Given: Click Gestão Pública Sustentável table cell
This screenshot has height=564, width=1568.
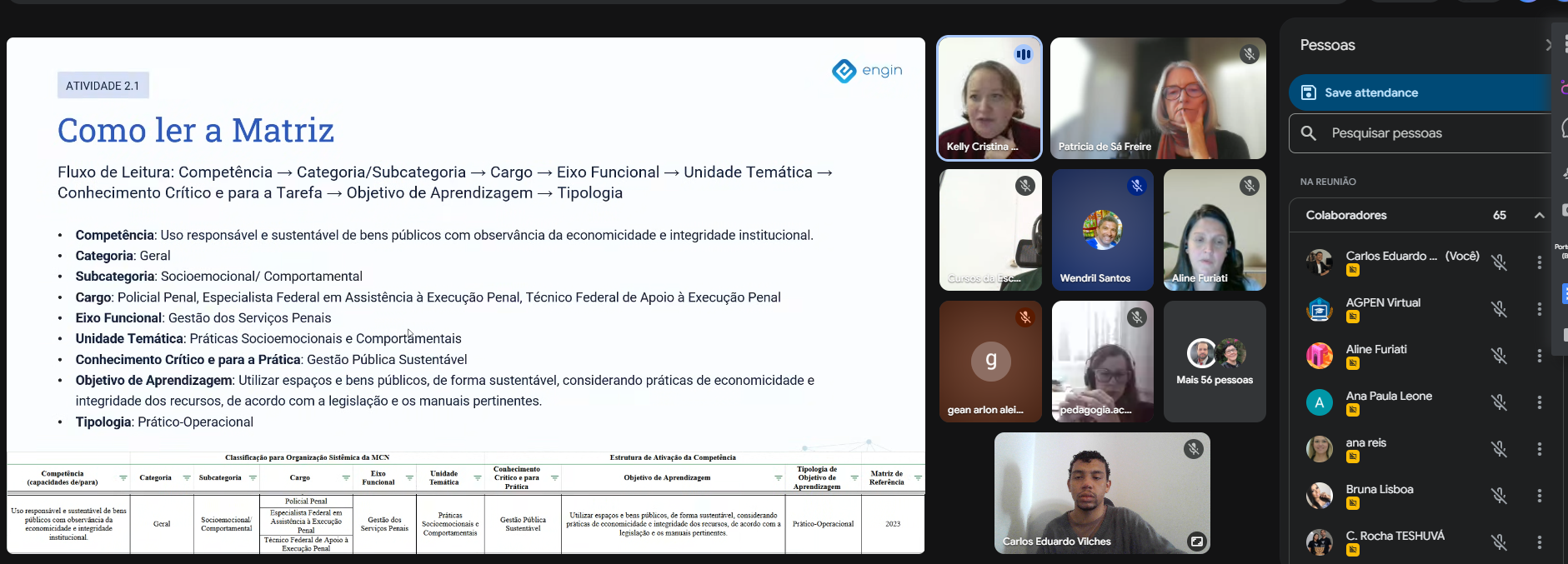Looking at the screenshot, I should [x=523, y=524].
